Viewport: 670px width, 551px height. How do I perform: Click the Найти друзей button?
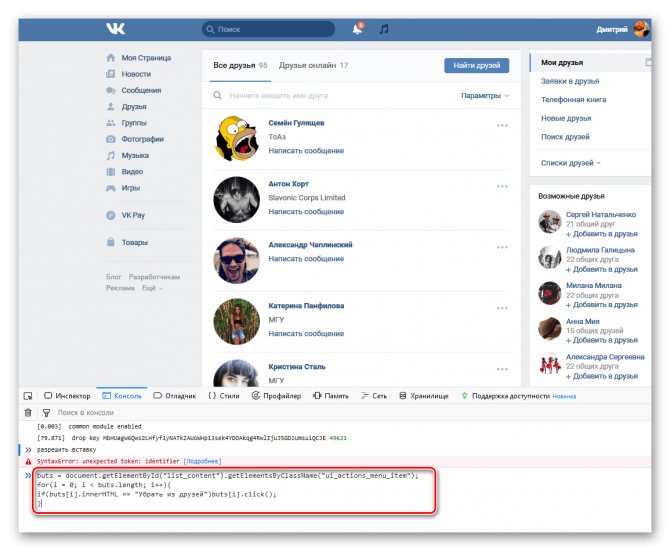click(476, 65)
